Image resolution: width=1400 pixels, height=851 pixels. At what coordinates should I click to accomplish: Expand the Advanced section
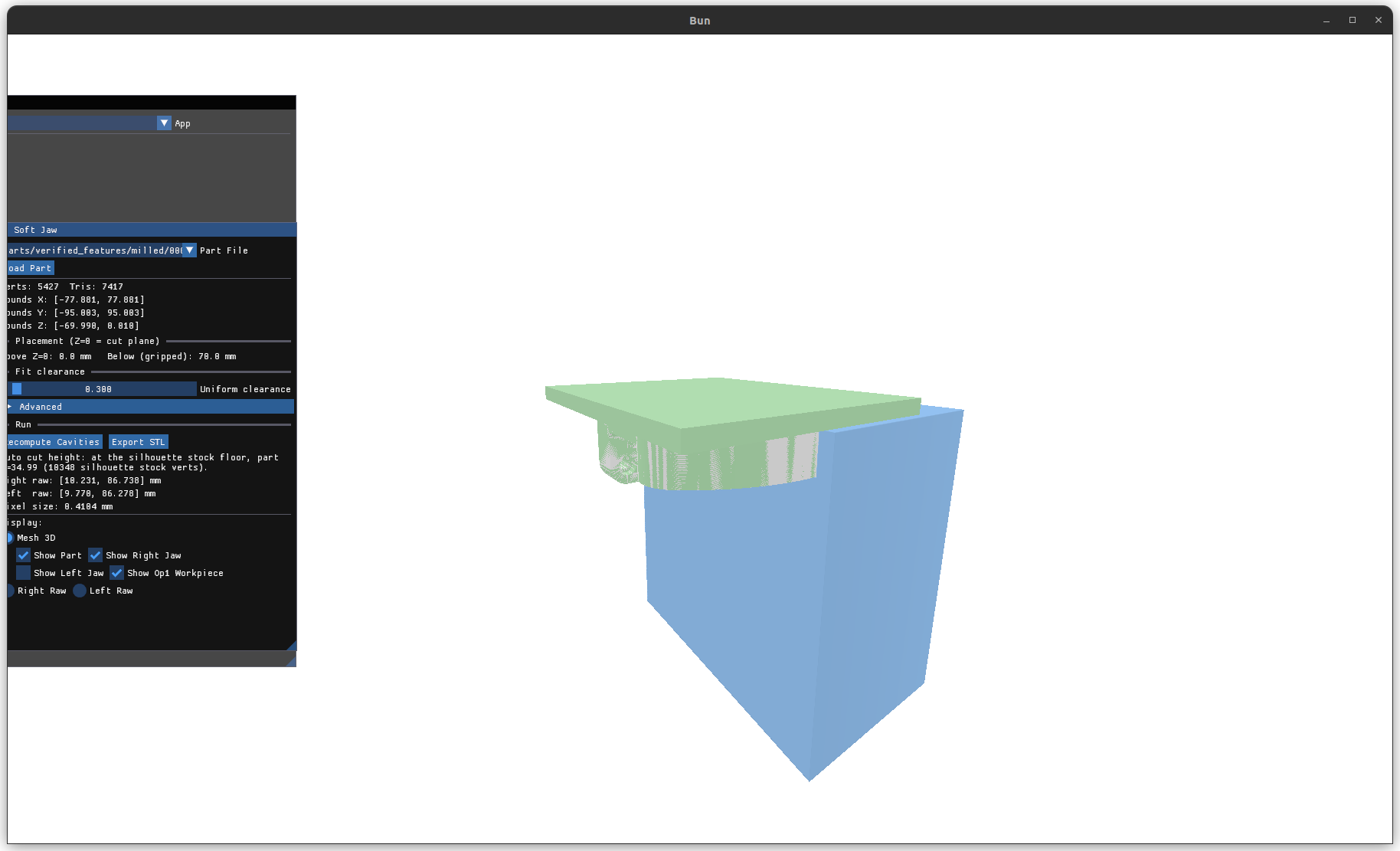click(151, 407)
